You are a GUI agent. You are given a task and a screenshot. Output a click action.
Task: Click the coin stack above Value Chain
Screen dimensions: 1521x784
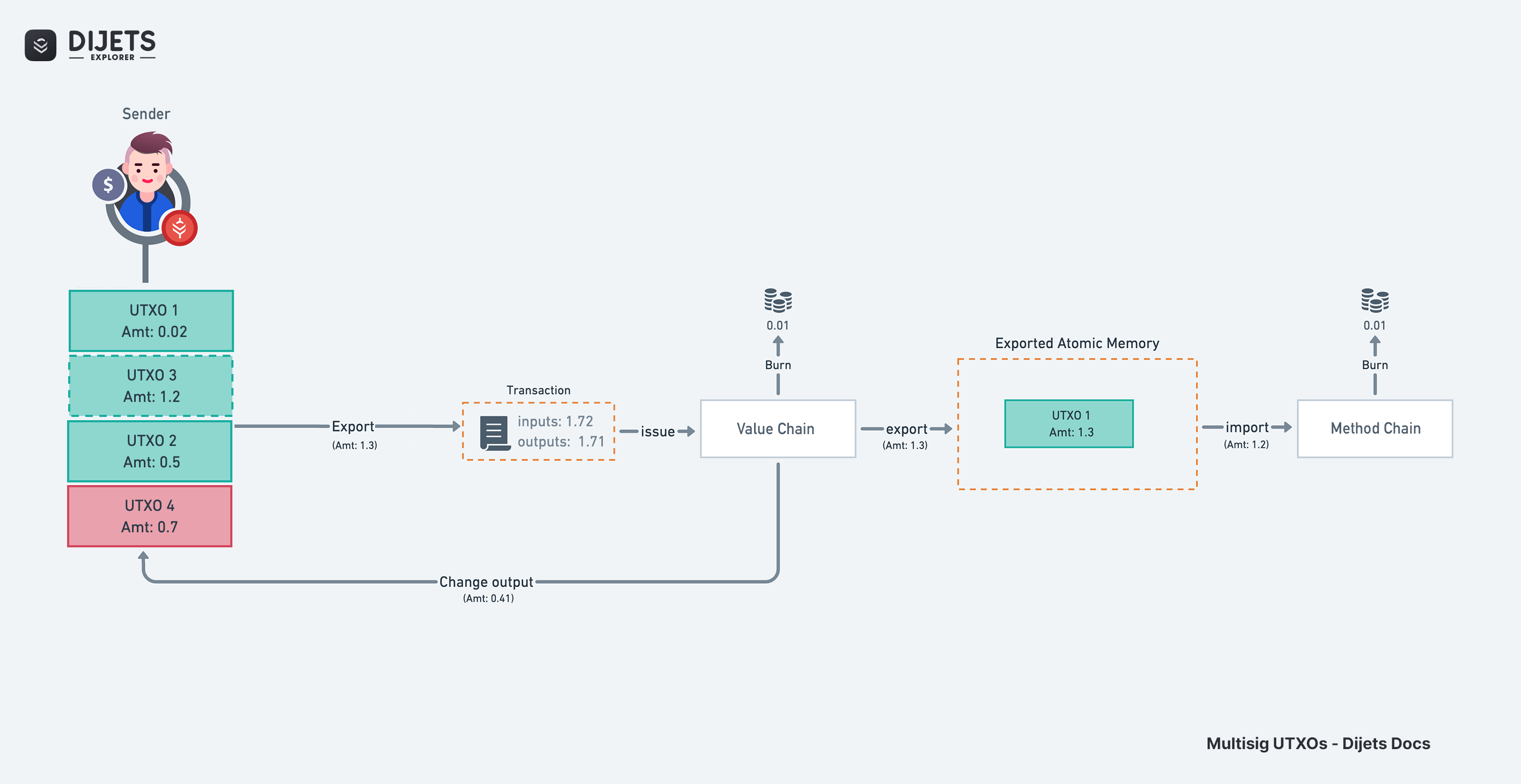point(778,301)
